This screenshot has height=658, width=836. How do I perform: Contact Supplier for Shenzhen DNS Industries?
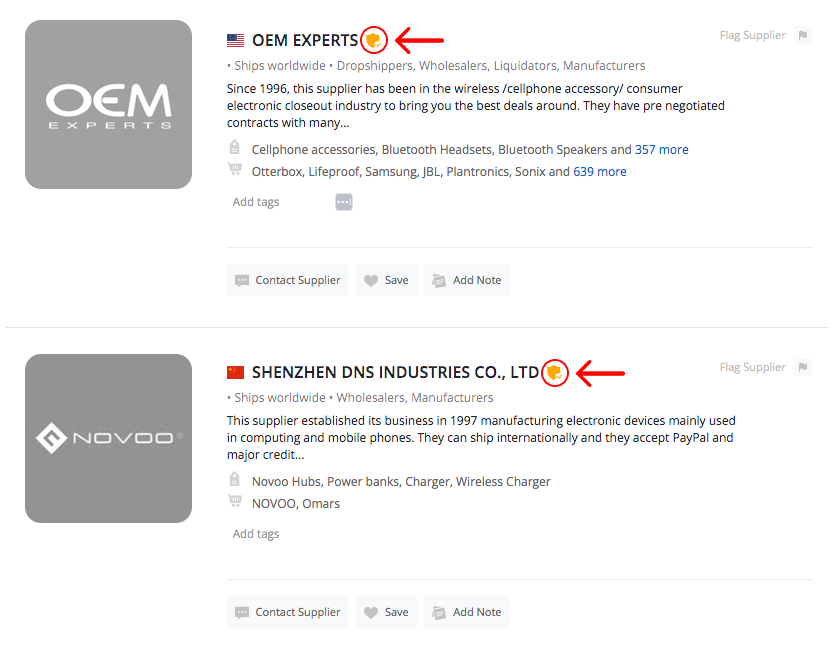287,612
